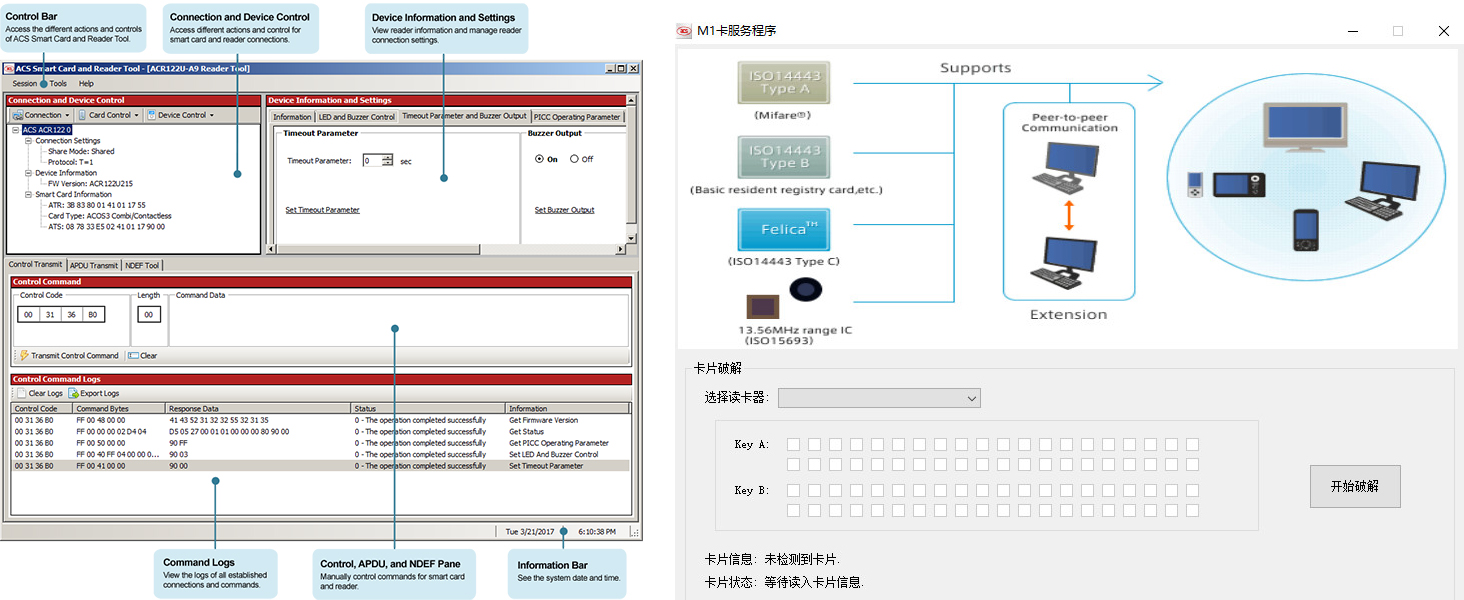Click the Length field

(149, 315)
